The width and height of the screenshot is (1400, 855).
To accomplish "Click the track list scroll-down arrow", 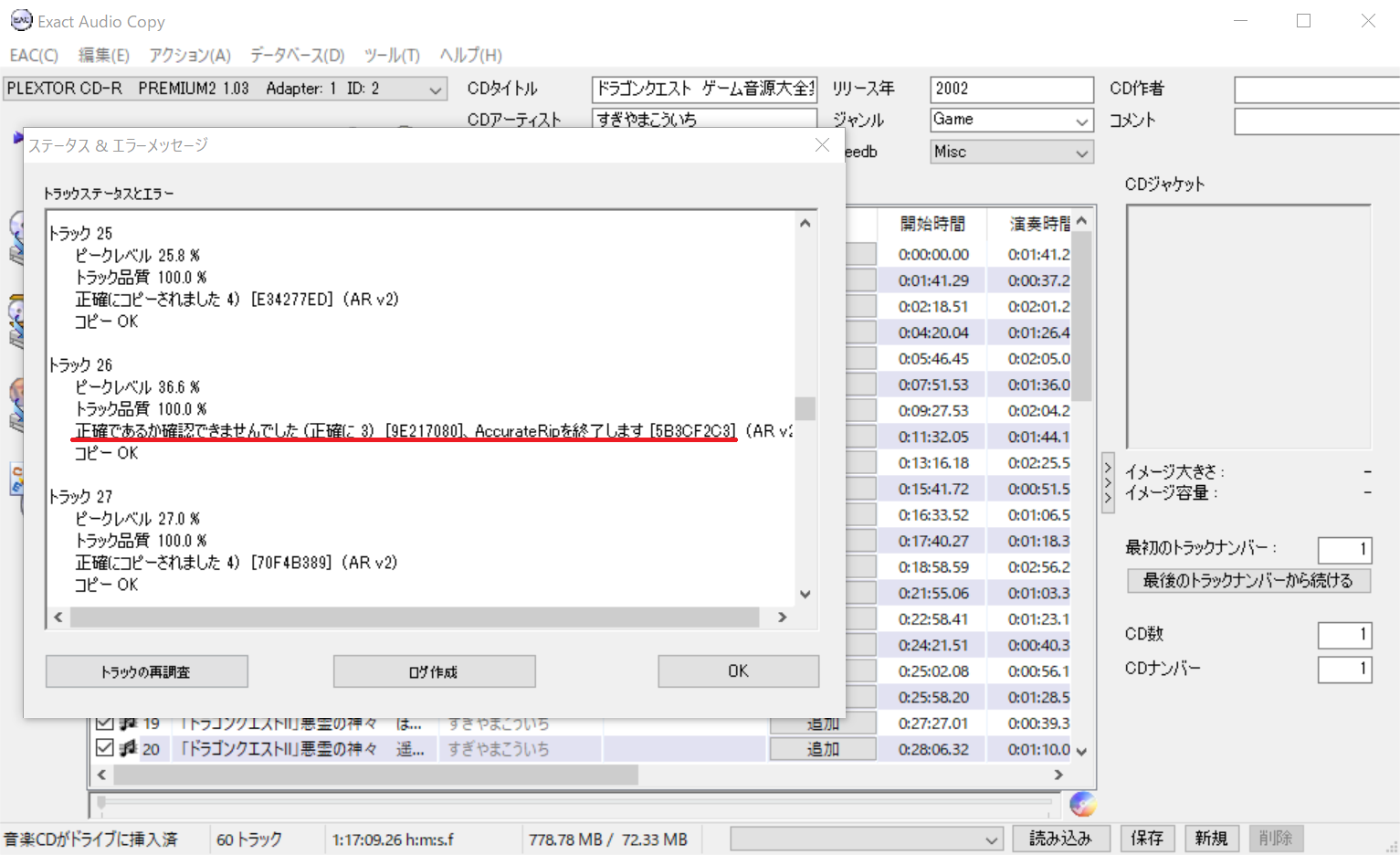I will click(x=1082, y=752).
